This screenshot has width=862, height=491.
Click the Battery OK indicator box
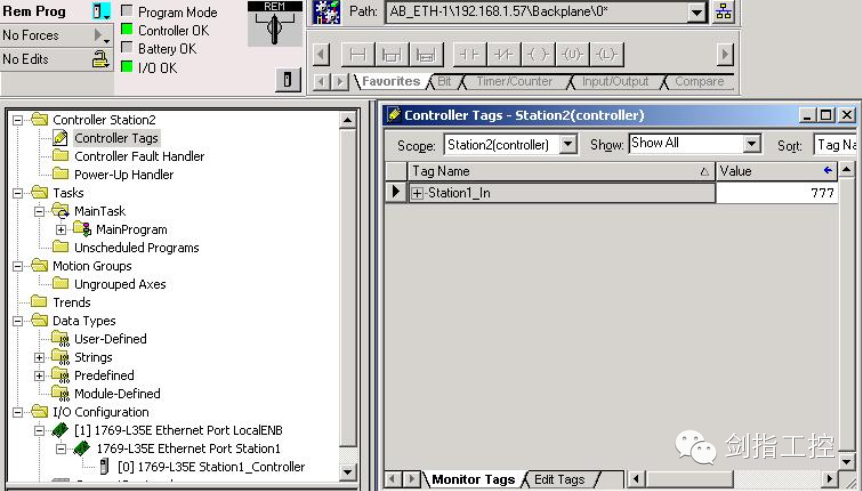coord(127,48)
